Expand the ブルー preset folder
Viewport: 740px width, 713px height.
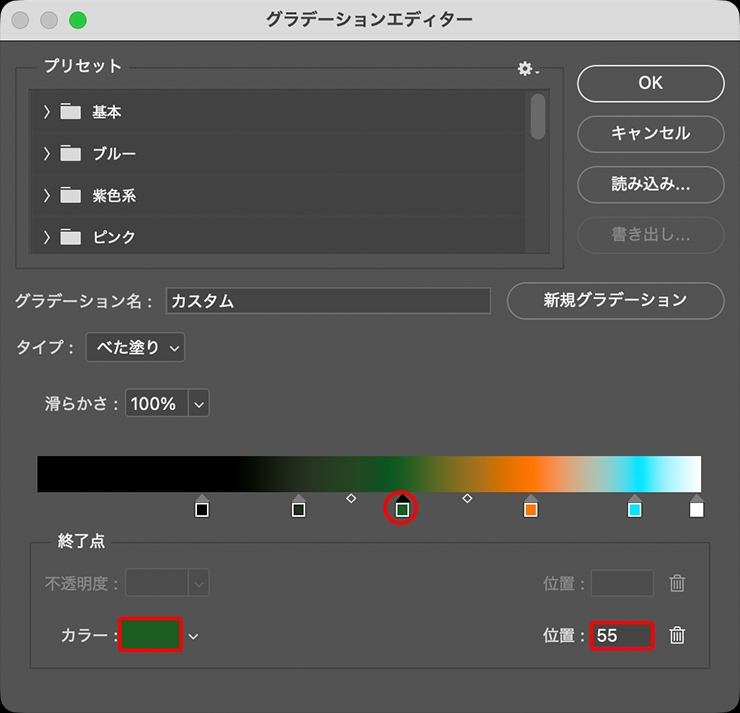pyautogui.click(x=46, y=154)
